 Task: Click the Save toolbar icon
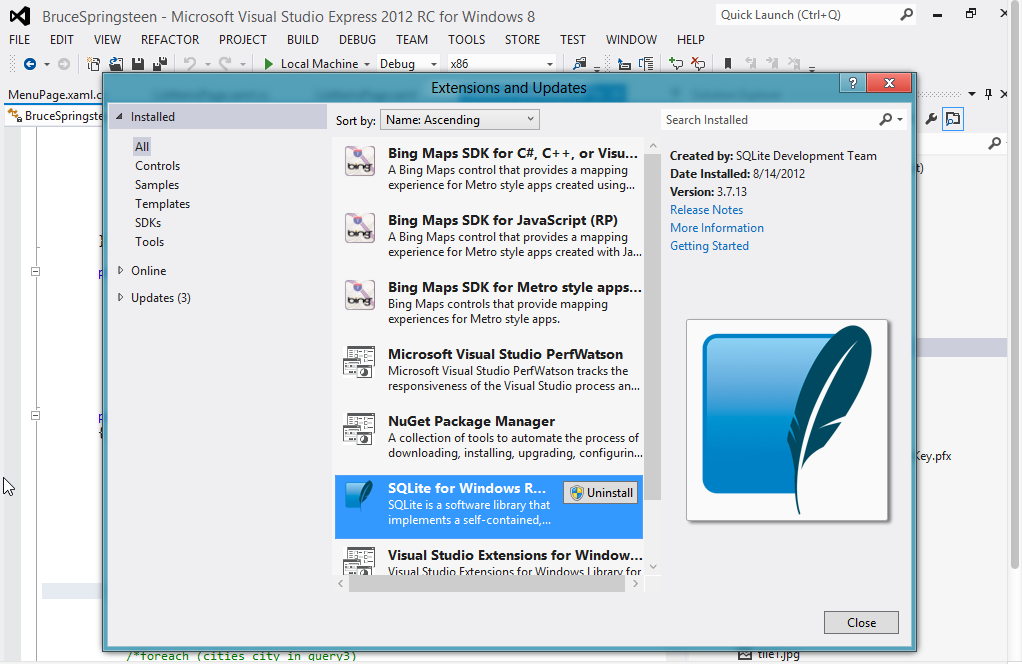(138, 64)
